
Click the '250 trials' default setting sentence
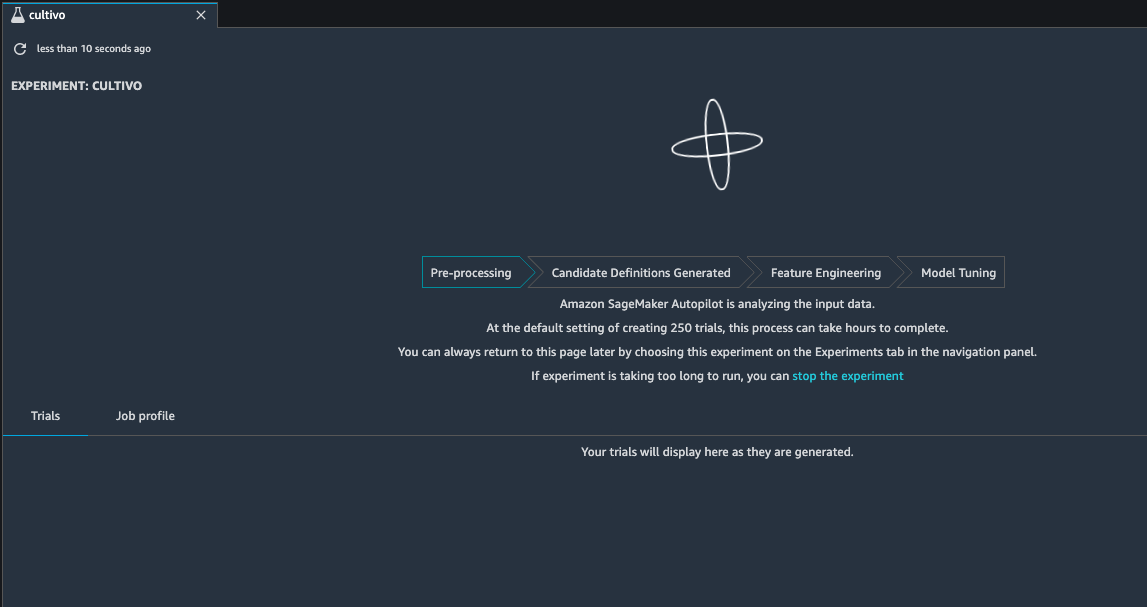point(717,328)
